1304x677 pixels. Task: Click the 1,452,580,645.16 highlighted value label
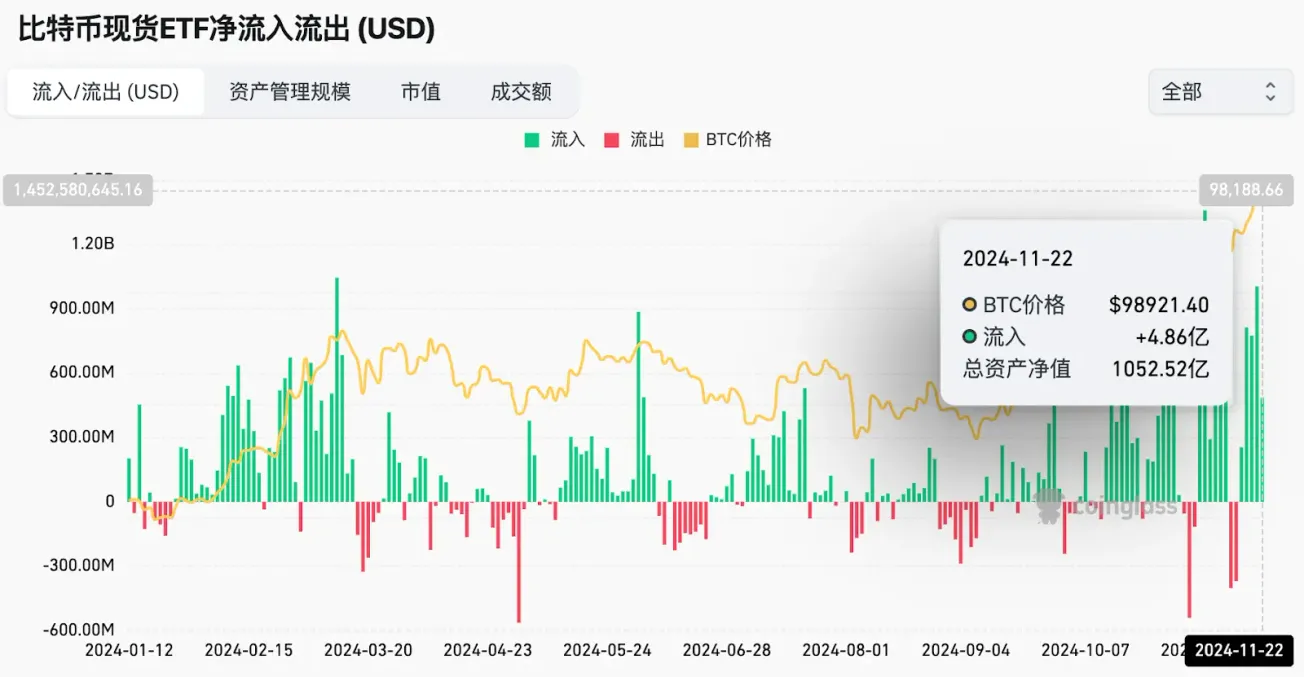click(78, 190)
